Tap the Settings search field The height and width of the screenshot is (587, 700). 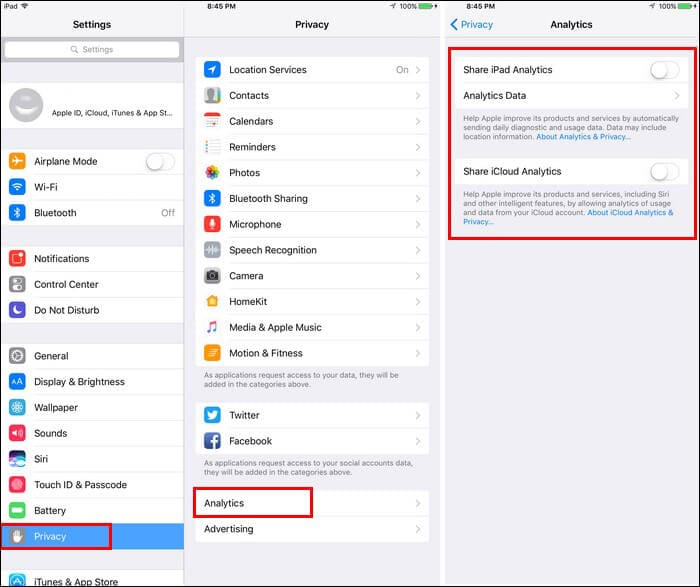[92, 49]
